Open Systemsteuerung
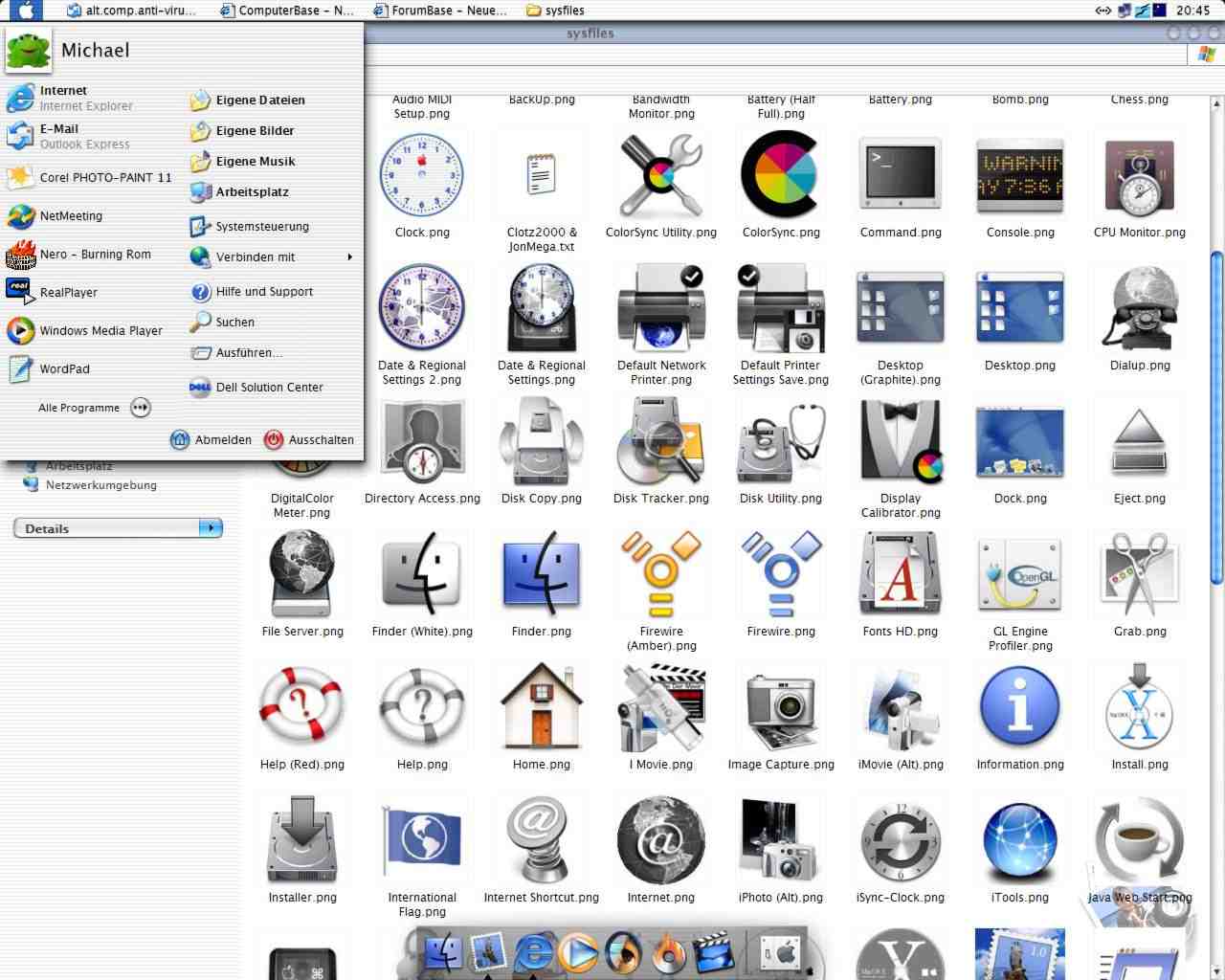The image size is (1225, 980). click(x=250, y=227)
